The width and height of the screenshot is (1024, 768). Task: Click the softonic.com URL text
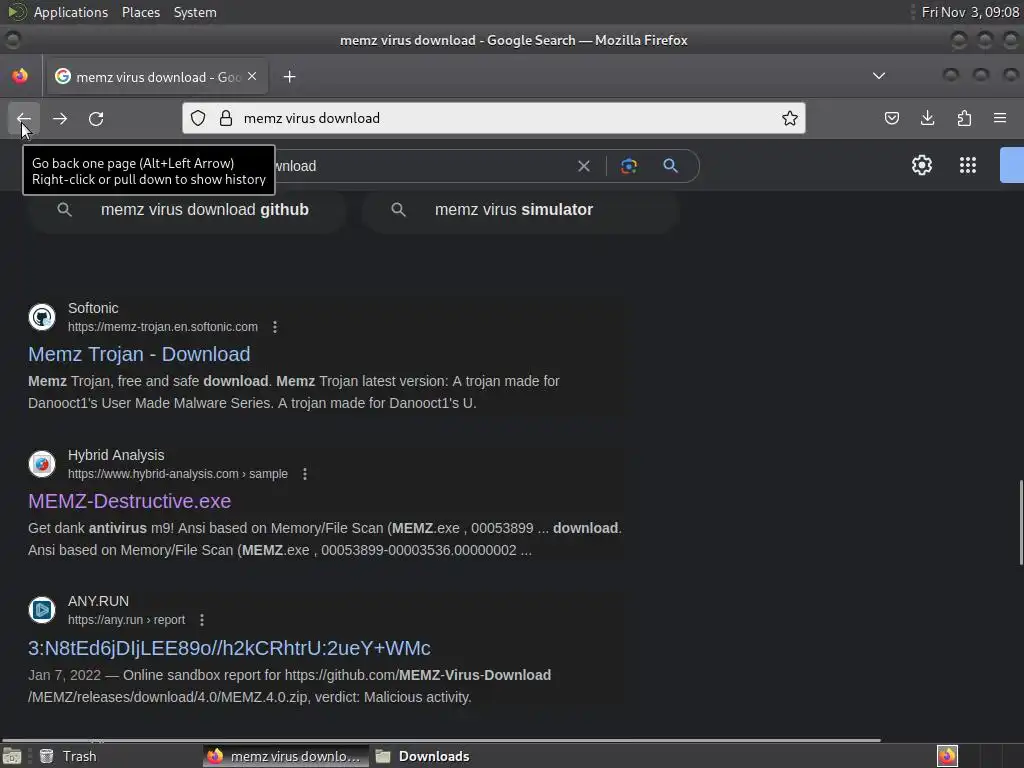[x=163, y=327]
